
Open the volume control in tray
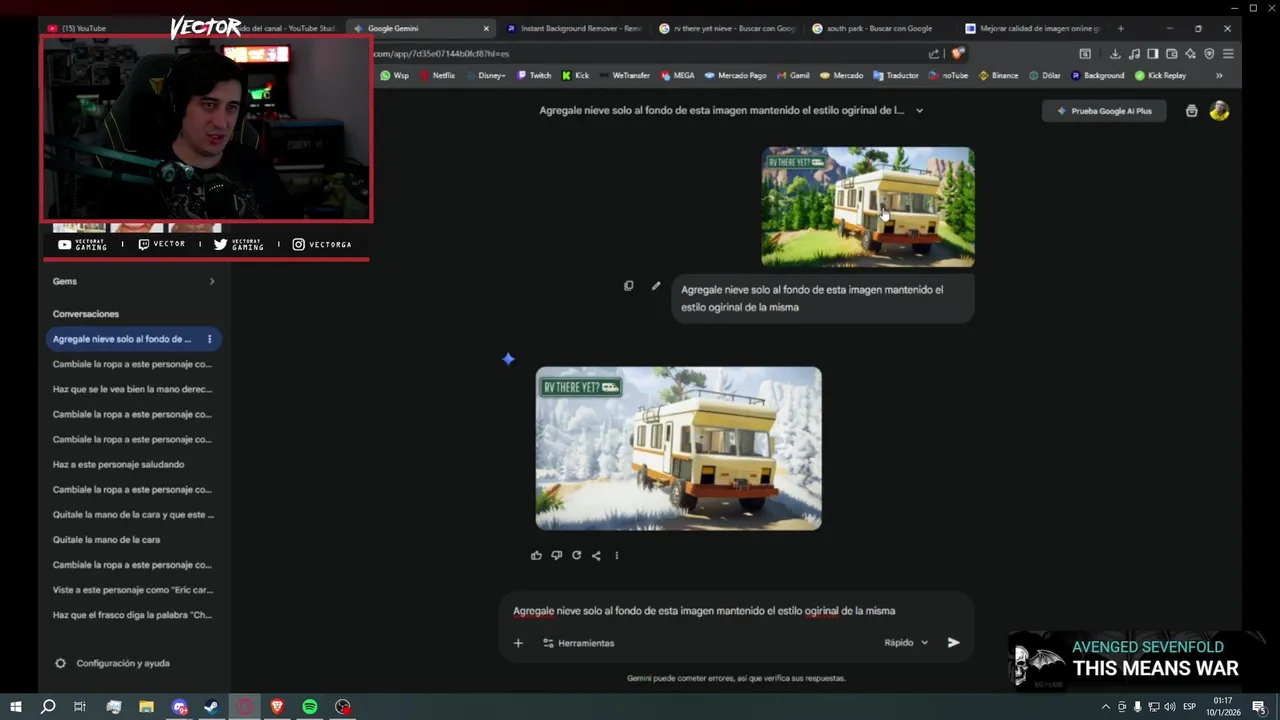click(x=1169, y=707)
